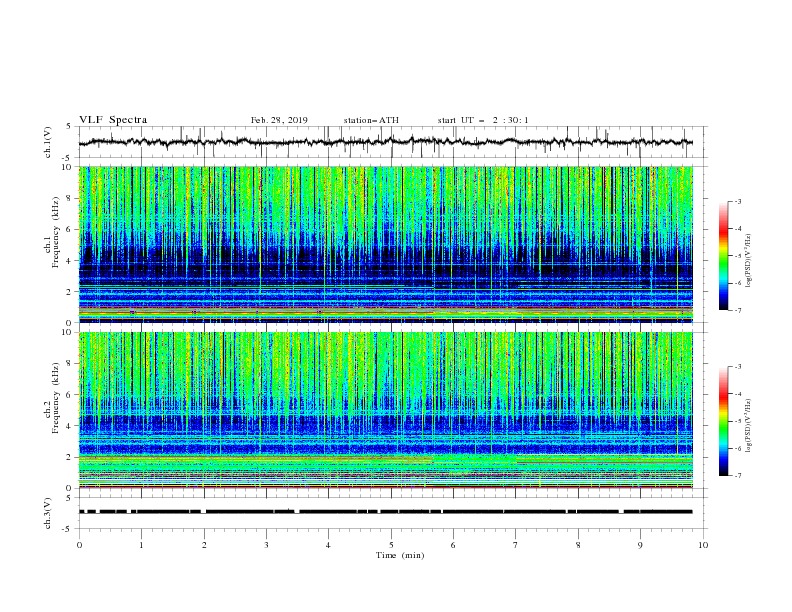The image size is (792, 612).
Task: Click the "8" kHz tick on ch.1 frequency axis
Action: click(x=70, y=198)
